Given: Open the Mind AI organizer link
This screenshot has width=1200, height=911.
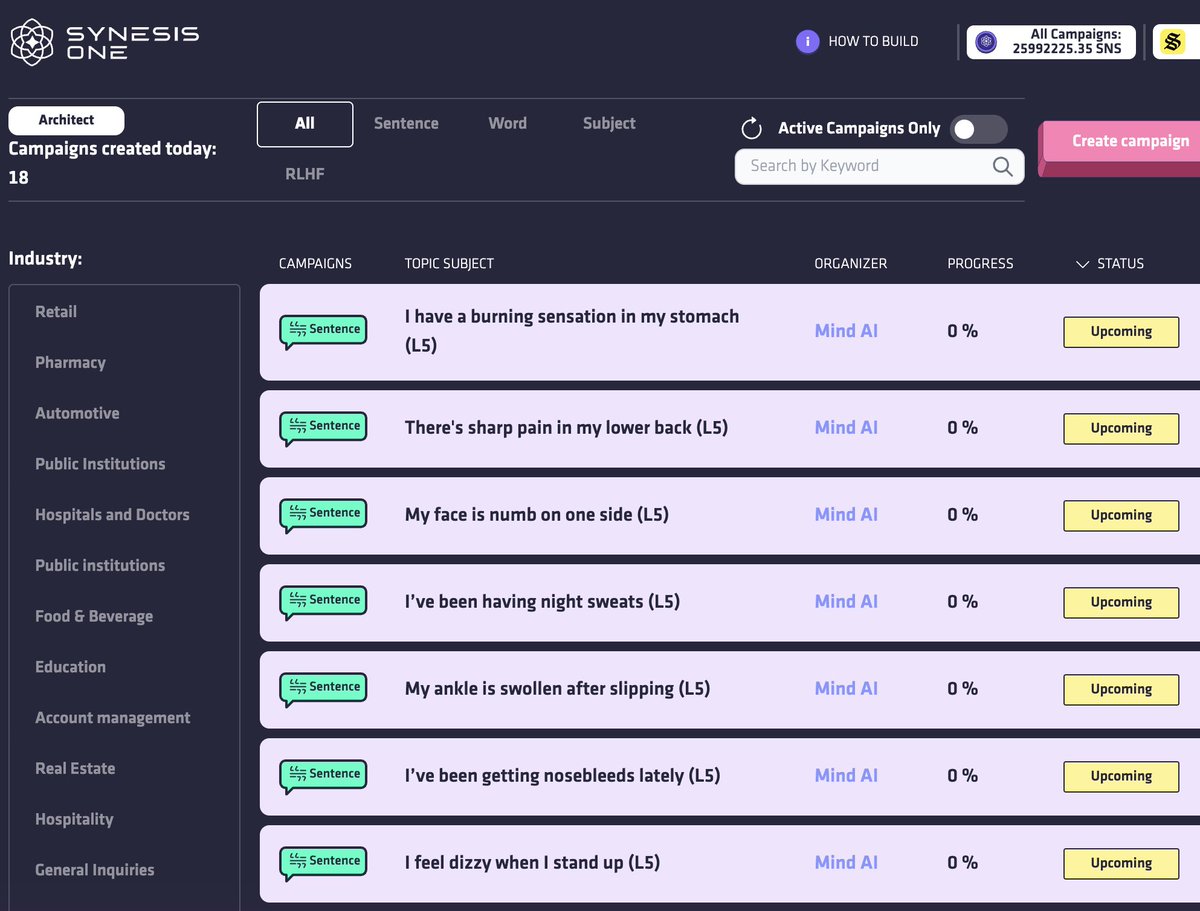Looking at the screenshot, I should coord(846,331).
